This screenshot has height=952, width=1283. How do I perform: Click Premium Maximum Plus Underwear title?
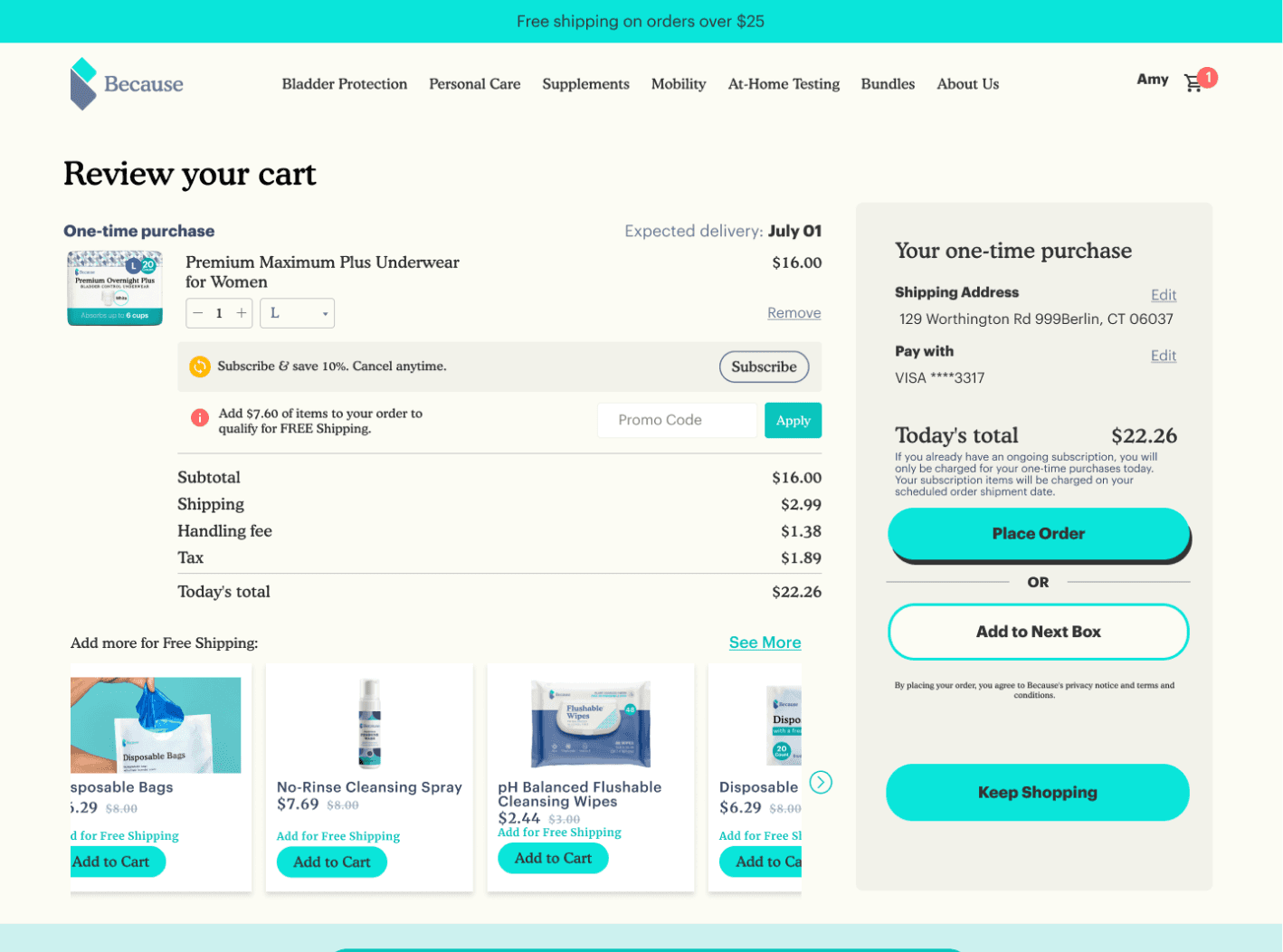pyautogui.click(x=322, y=272)
